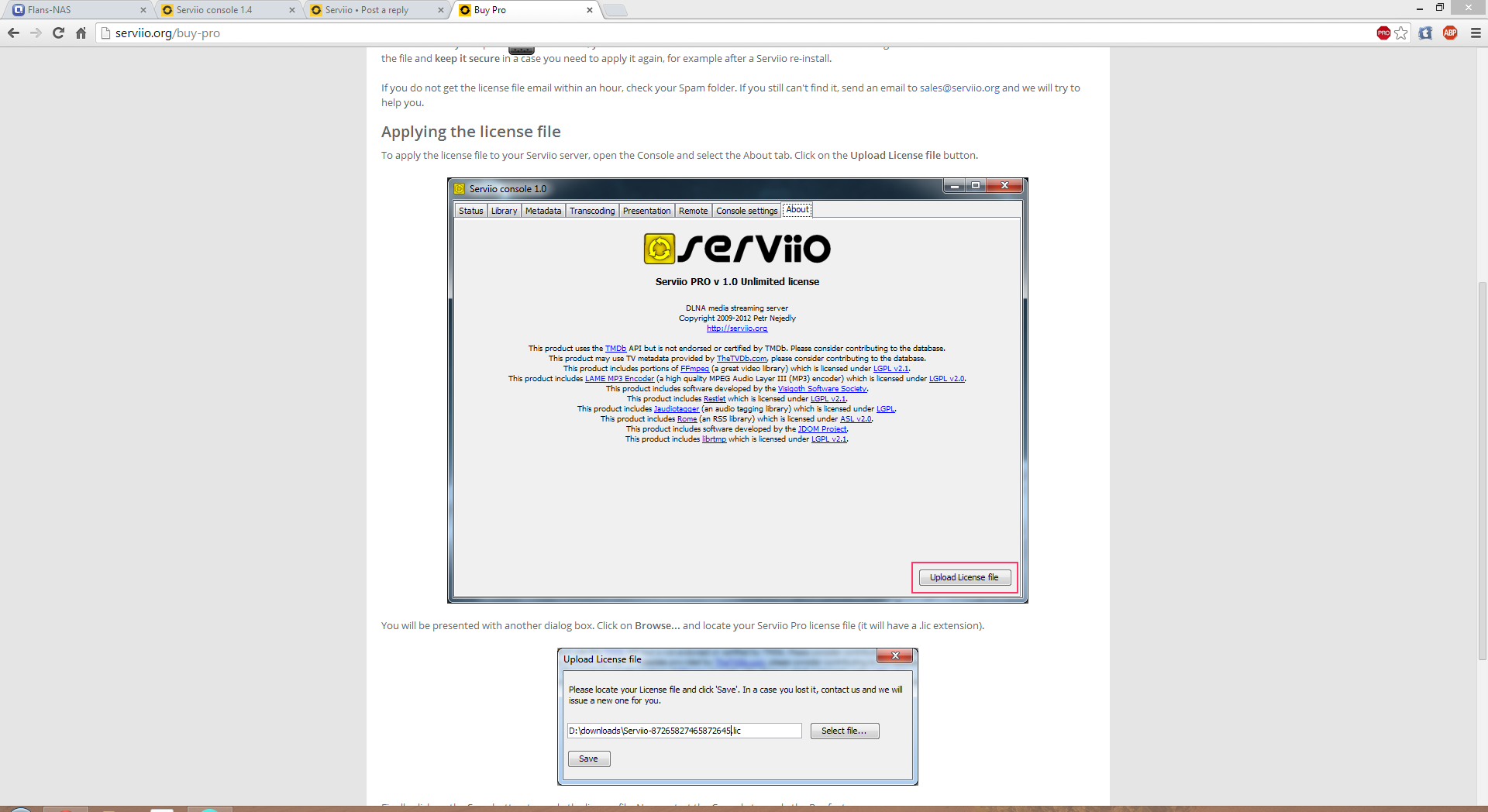This screenshot has height=812, width=1488.
Task: Open the Adblock Plus extension icon
Action: 1450,33
